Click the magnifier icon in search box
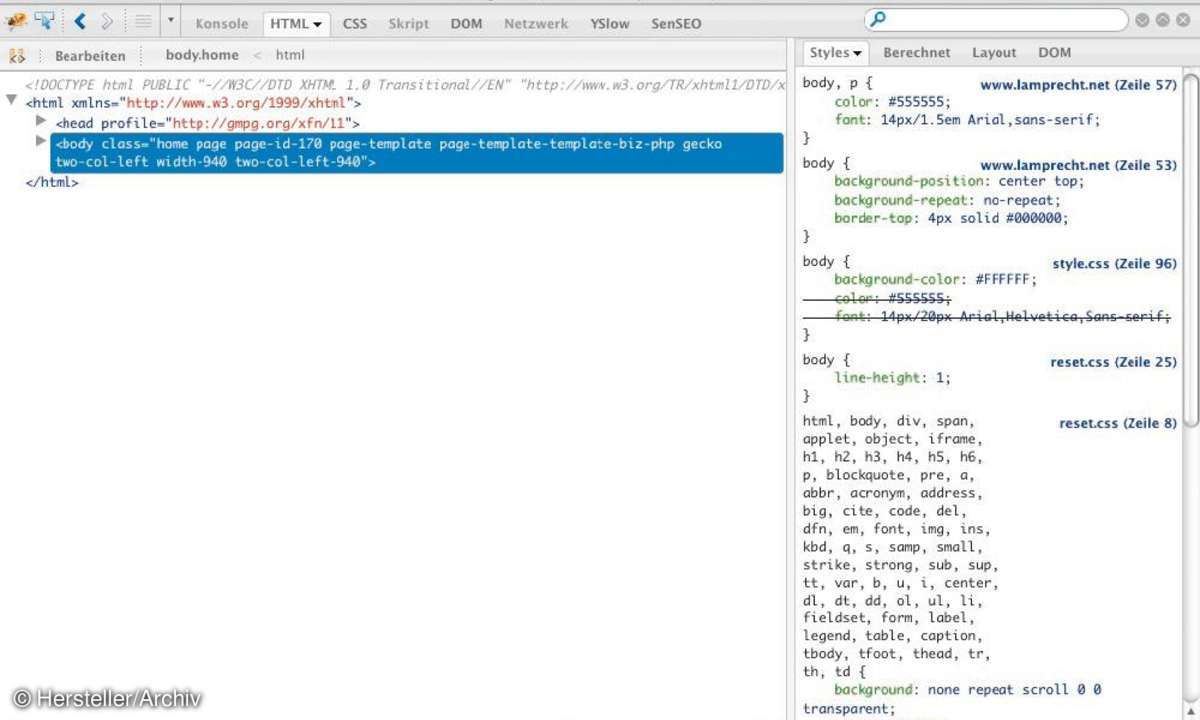This screenshot has width=1200, height=720. 879,20
